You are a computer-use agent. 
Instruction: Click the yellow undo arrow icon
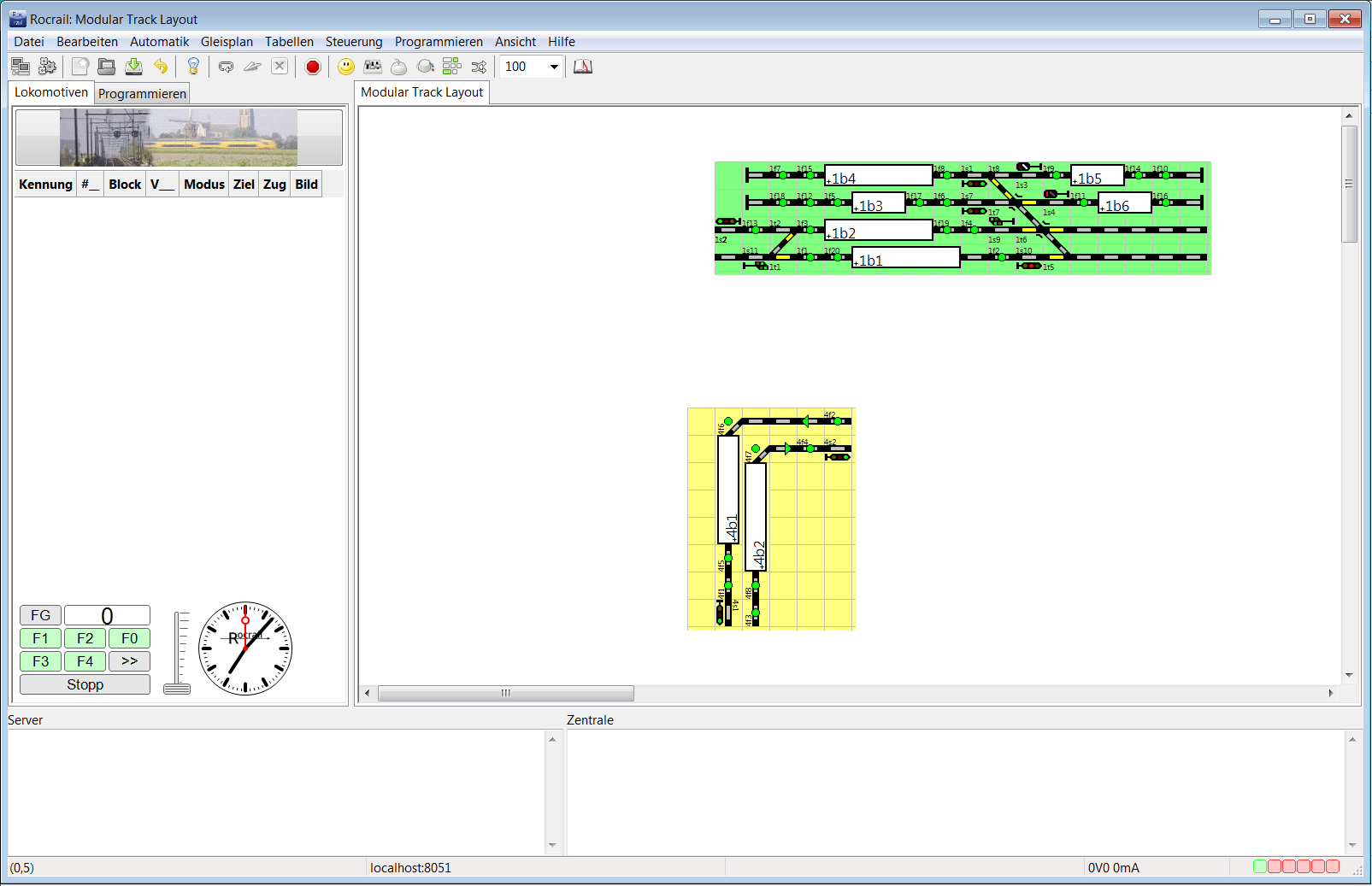(161, 67)
